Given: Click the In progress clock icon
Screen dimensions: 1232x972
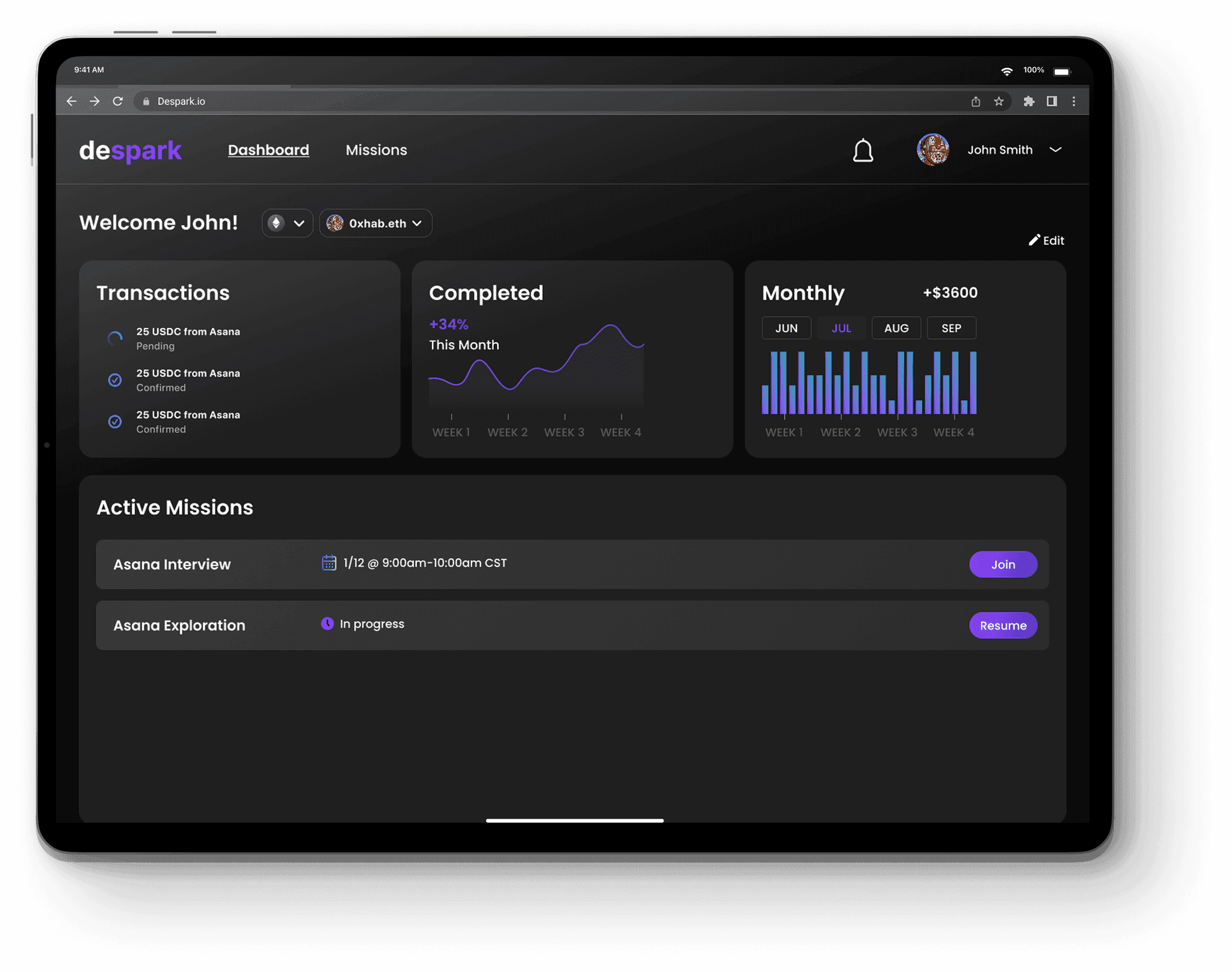Looking at the screenshot, I should click(327, 624).
